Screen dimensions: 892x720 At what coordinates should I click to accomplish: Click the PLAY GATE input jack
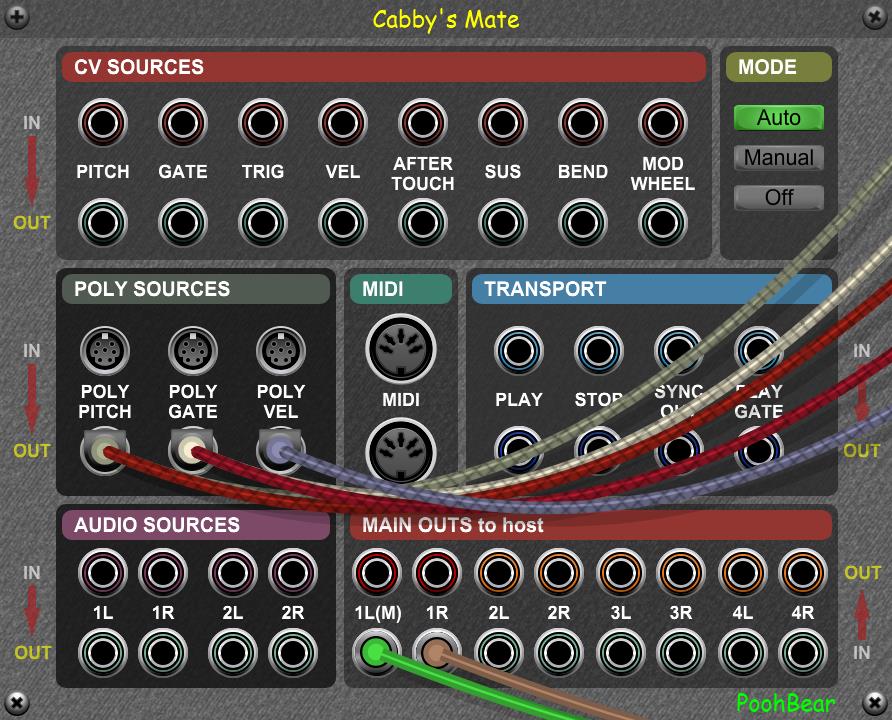(x=758, y=351)
